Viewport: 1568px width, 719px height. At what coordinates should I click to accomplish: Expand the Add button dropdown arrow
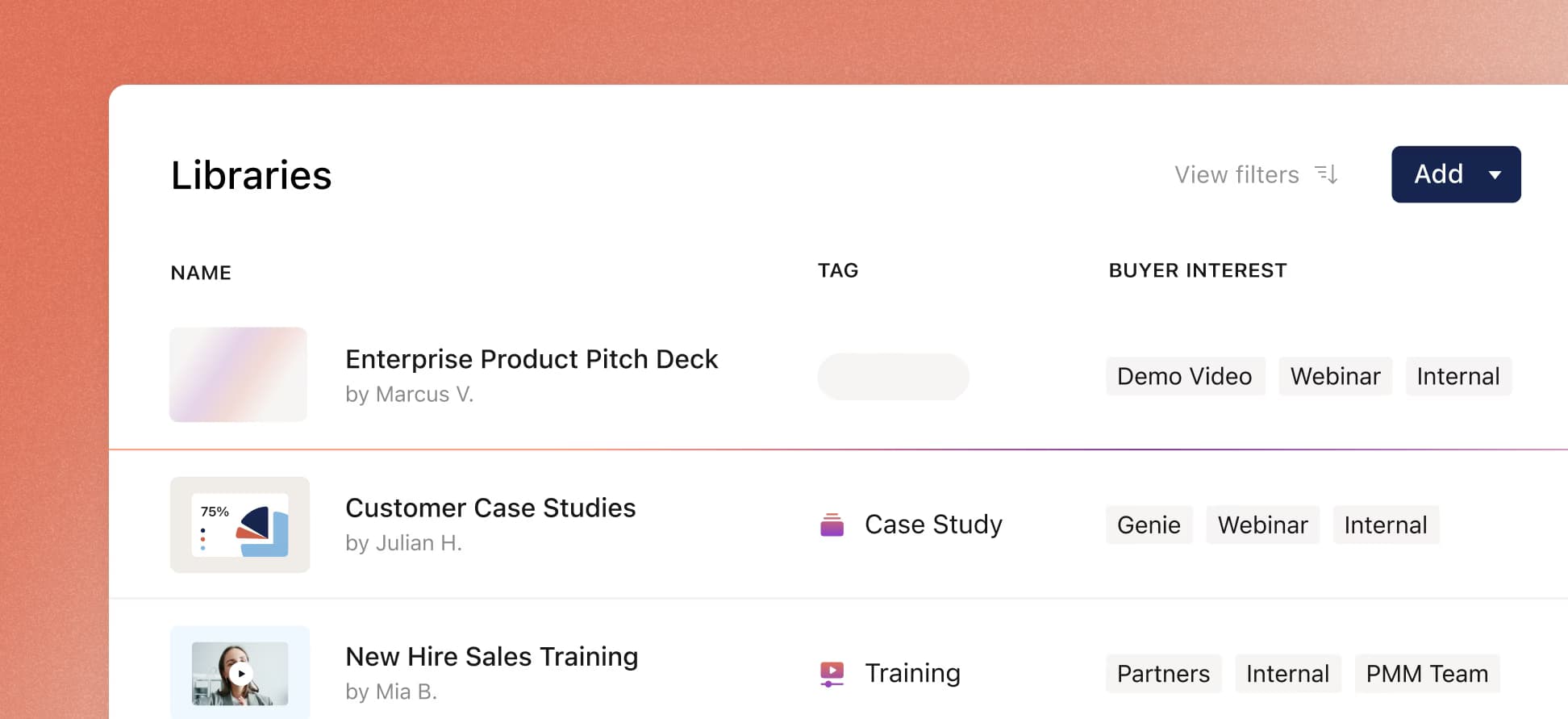1495,174
